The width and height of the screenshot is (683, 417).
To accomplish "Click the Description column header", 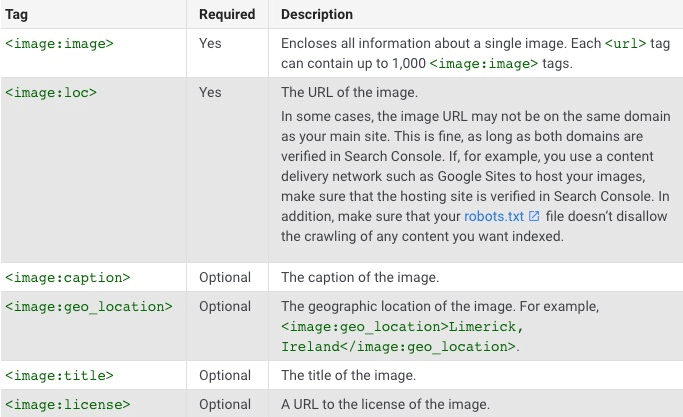I will coord(317,14).
